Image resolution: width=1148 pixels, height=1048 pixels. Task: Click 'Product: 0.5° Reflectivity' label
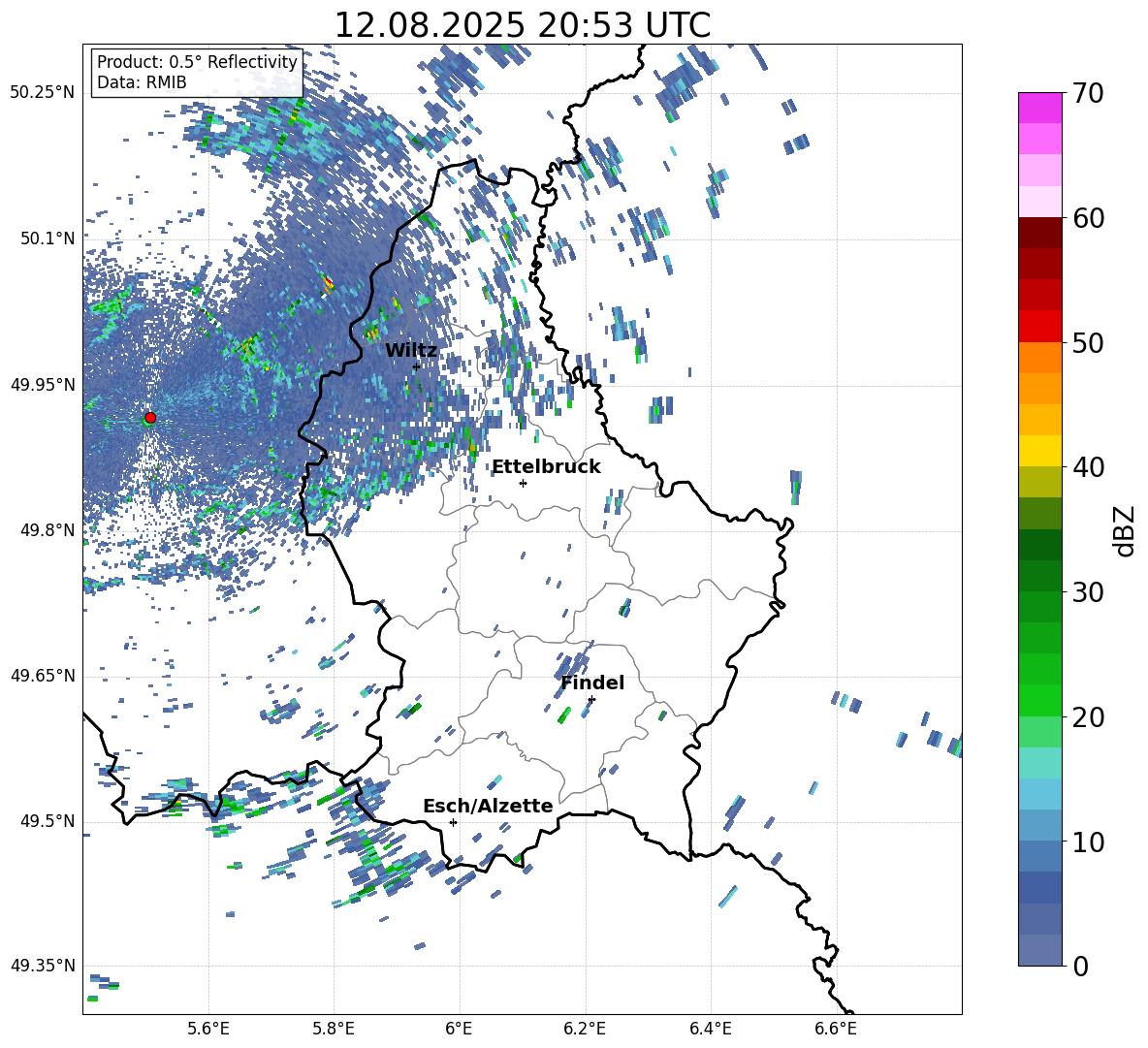tap(197, 61)
